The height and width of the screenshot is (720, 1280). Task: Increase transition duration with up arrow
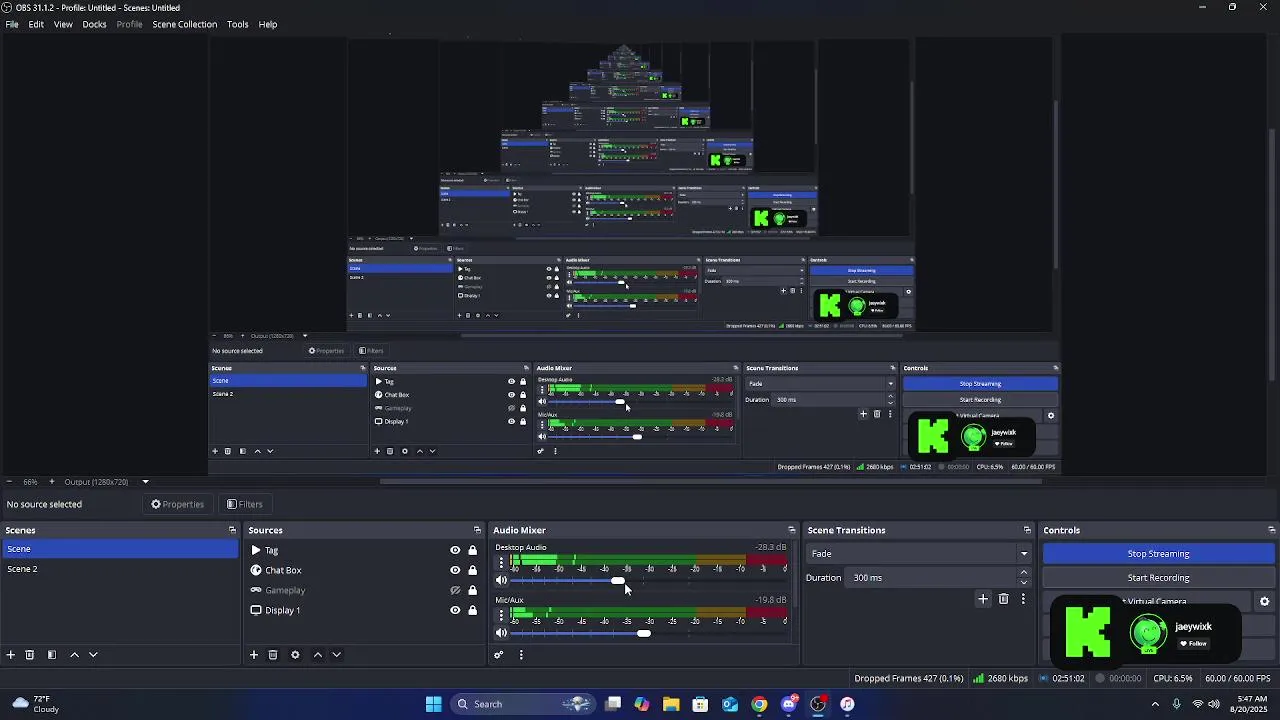click(1024, 573)
